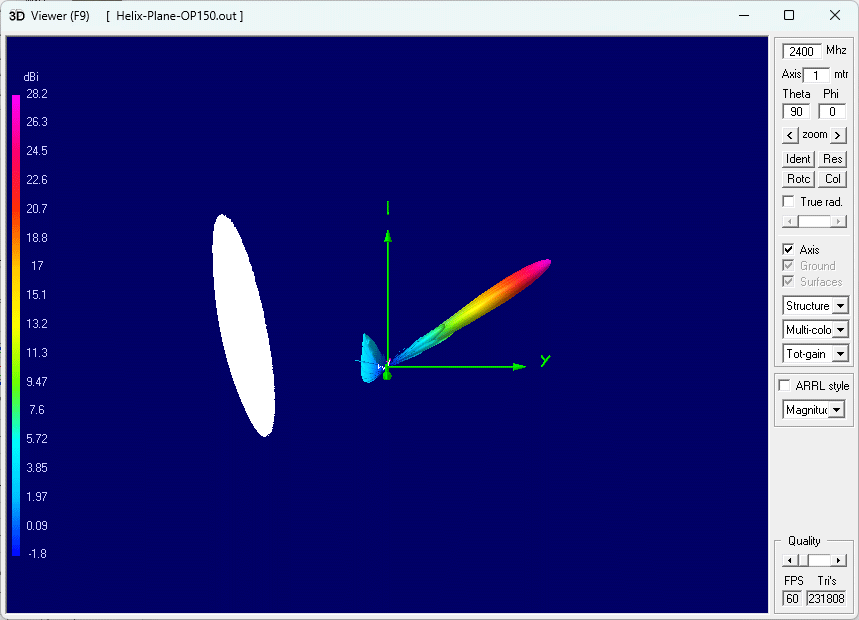Image resolution: width=859 pixels, height=620 pixels.
Task: Click the zoom-out arrow next to 'zoom'
Action: tap(792, 134)
